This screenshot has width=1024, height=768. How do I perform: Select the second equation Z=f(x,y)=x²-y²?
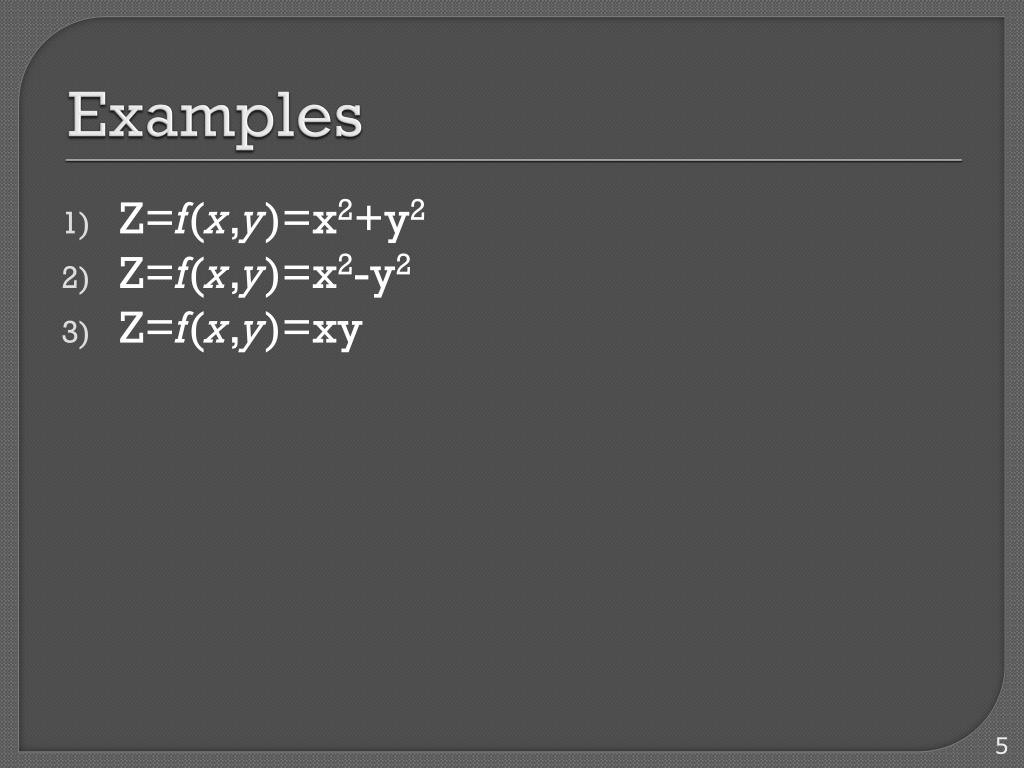(264, 274)
